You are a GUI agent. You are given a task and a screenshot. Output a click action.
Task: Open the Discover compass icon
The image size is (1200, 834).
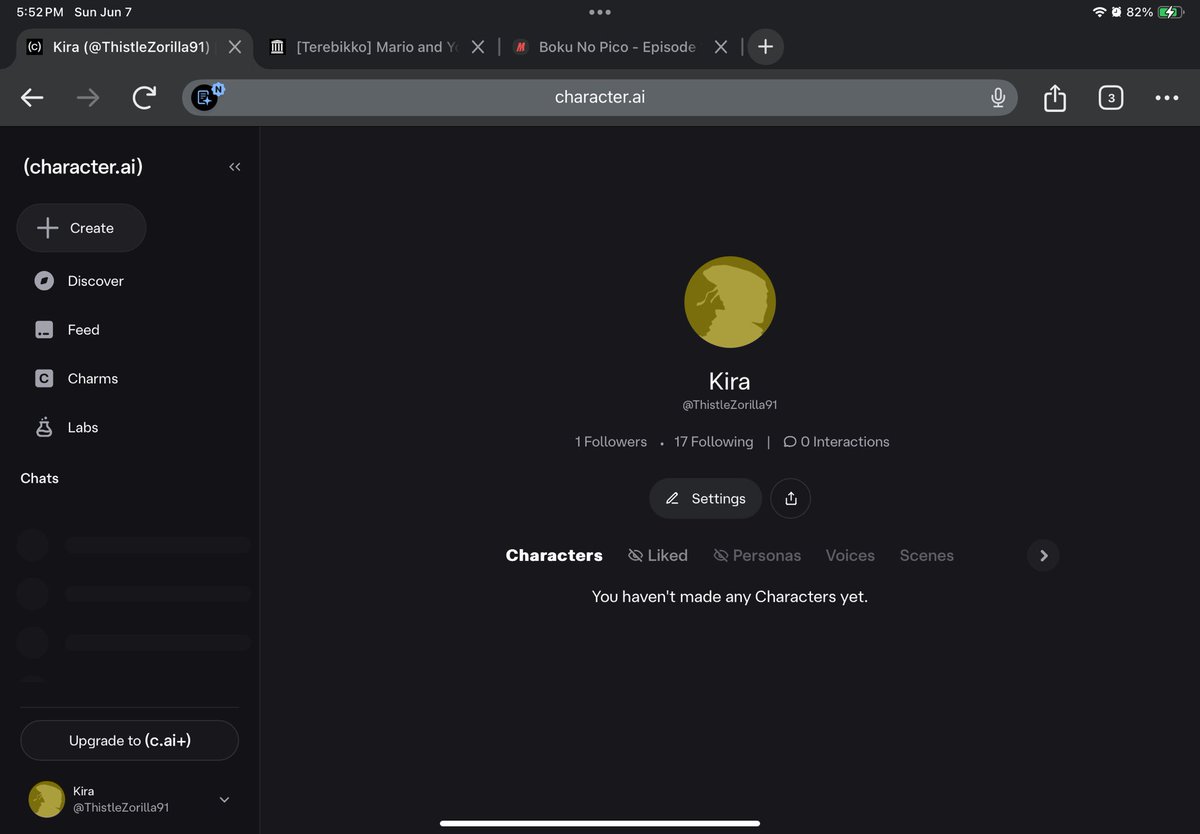tap(44, 281)
